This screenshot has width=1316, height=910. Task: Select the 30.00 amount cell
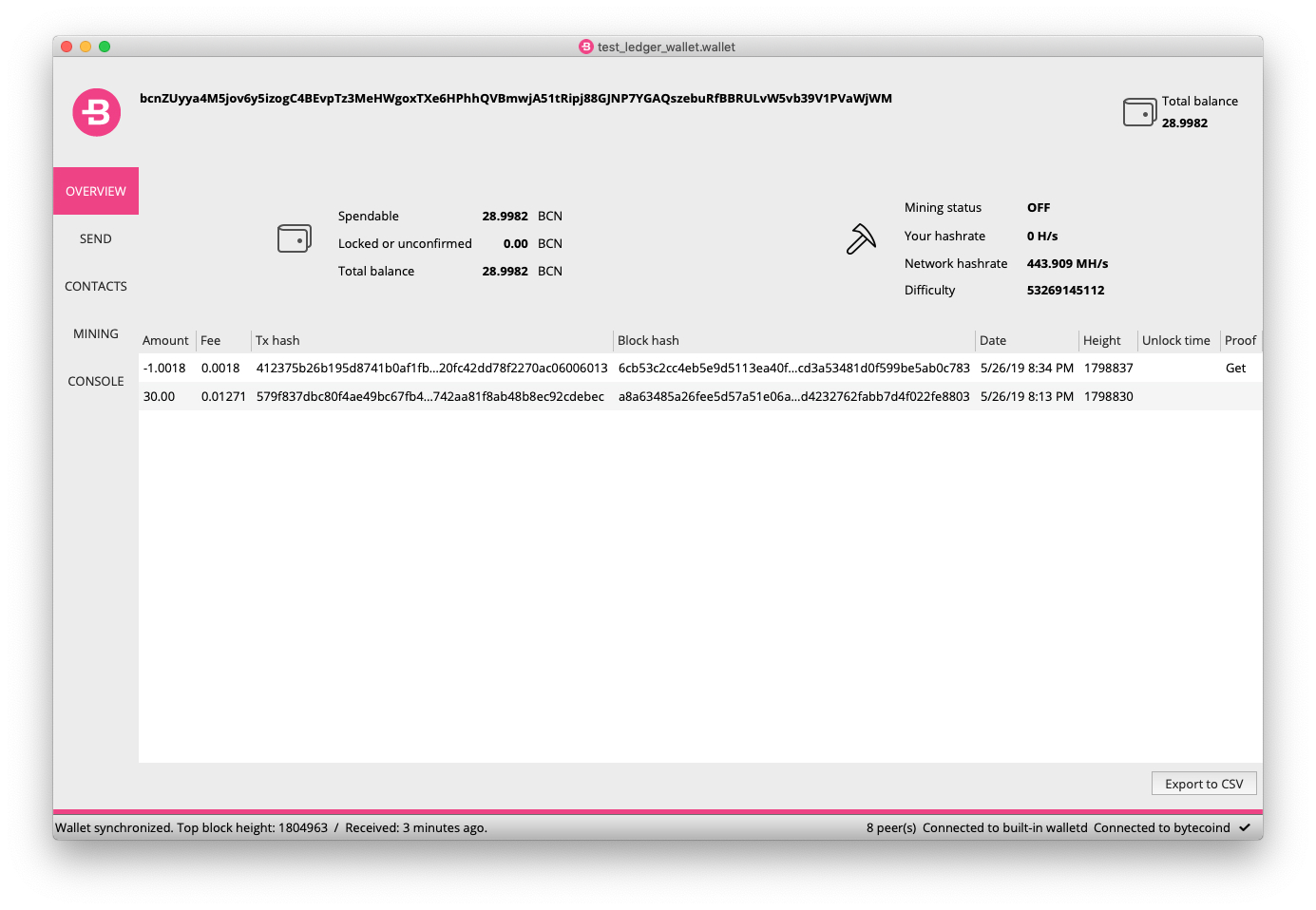click(x=160, y=397)
